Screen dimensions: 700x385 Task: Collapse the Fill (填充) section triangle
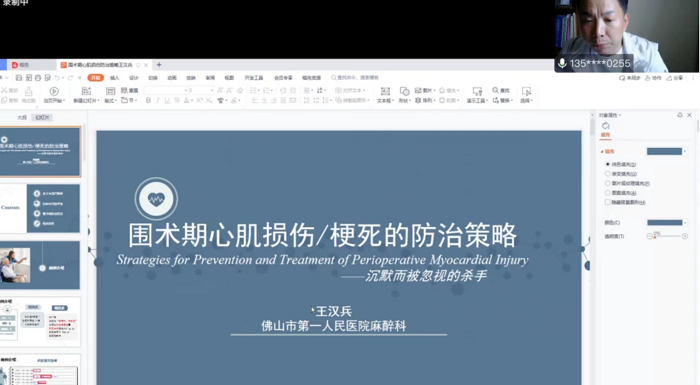602,152
